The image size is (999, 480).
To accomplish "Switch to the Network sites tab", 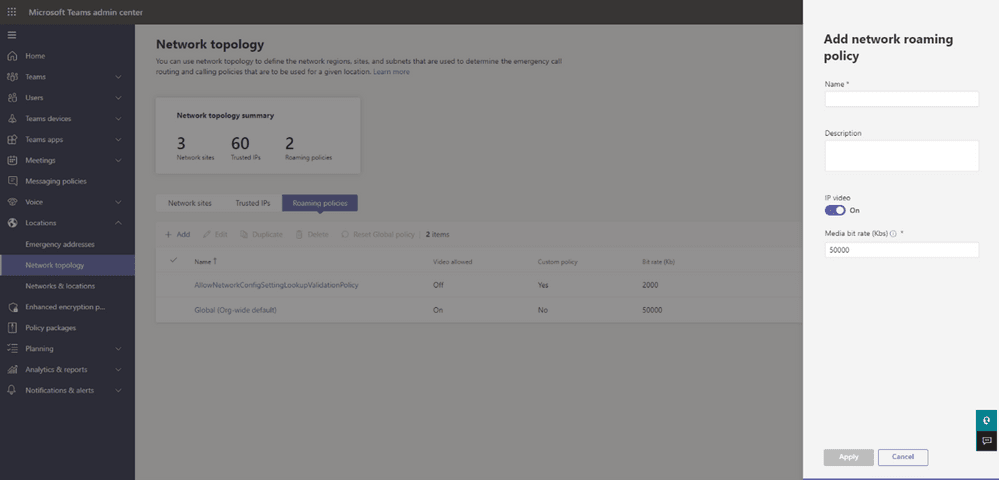I will point(189,203).
